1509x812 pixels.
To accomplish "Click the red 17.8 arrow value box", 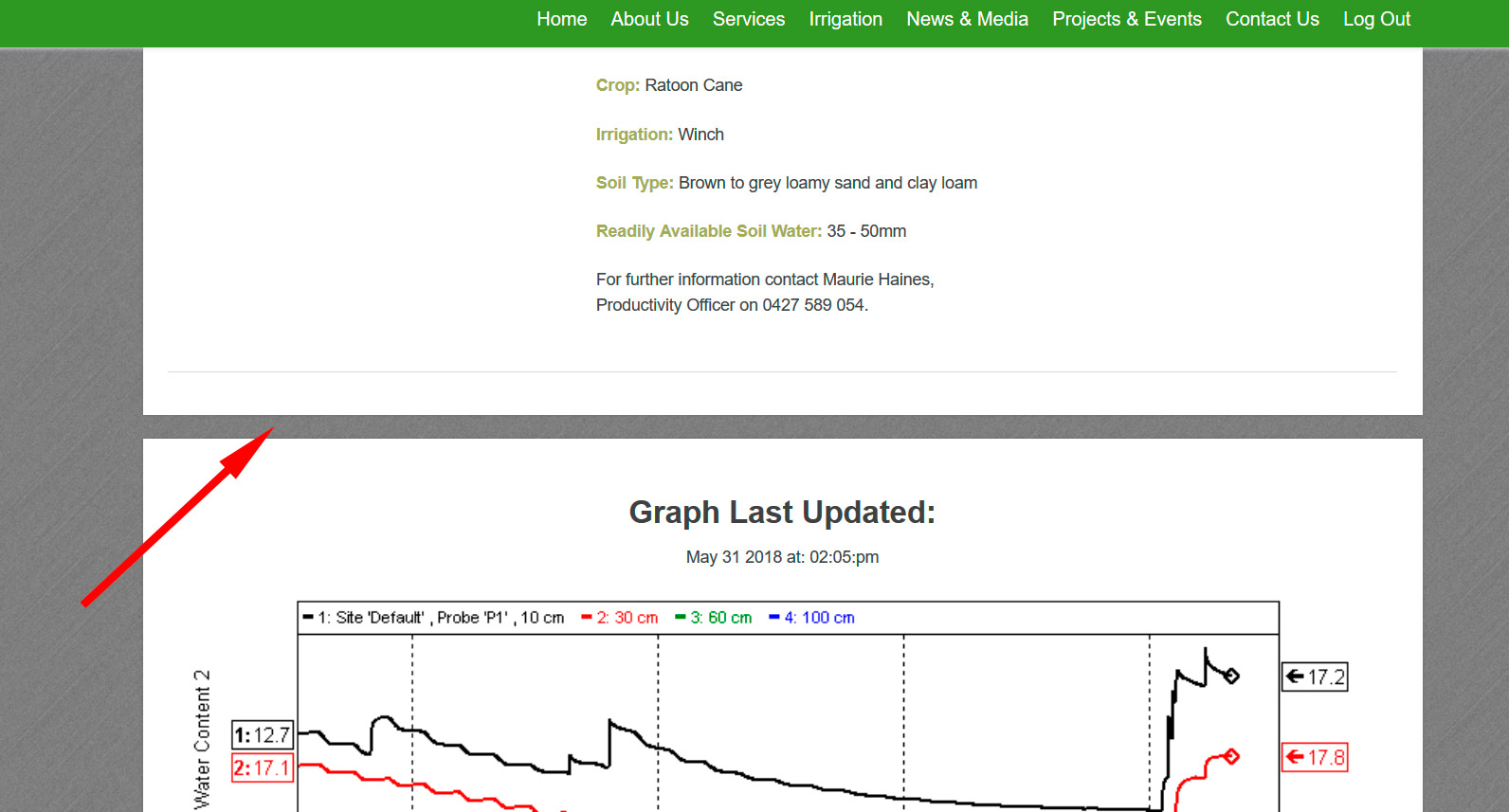I will pos(1314,758).
